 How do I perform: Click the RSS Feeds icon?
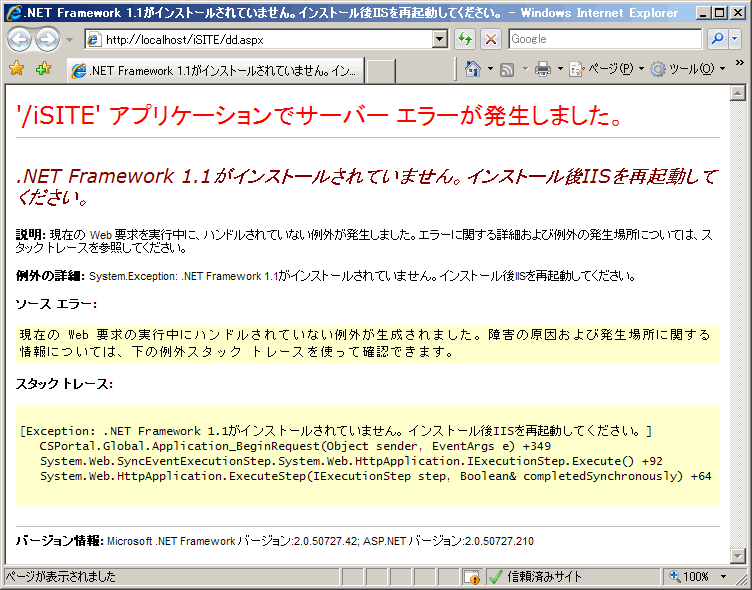coord(507,70)
